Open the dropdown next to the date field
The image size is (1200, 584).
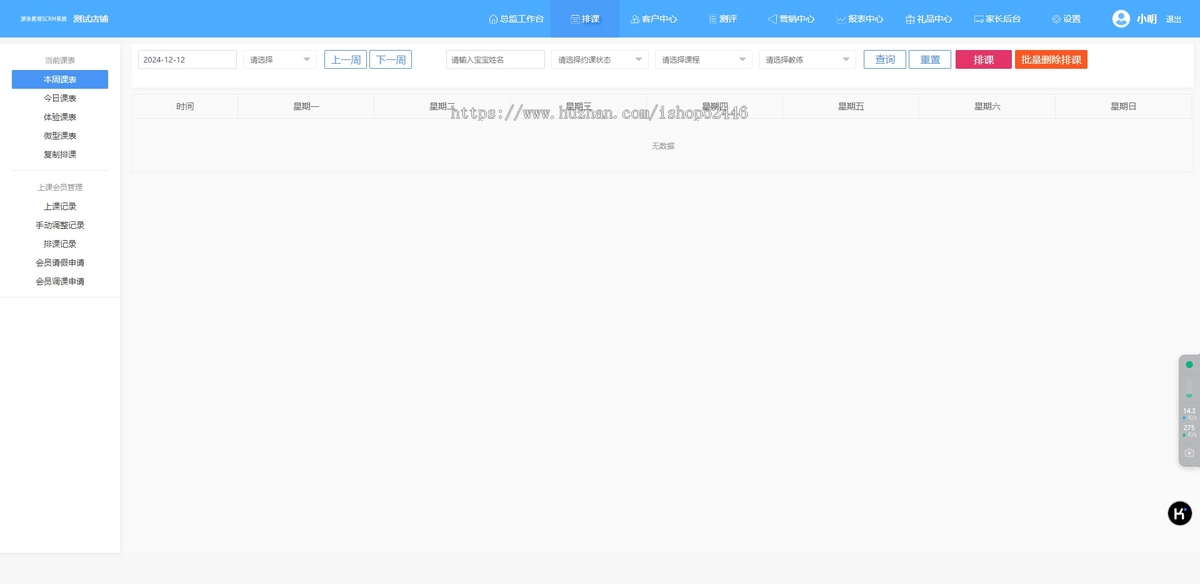(280, 60)
